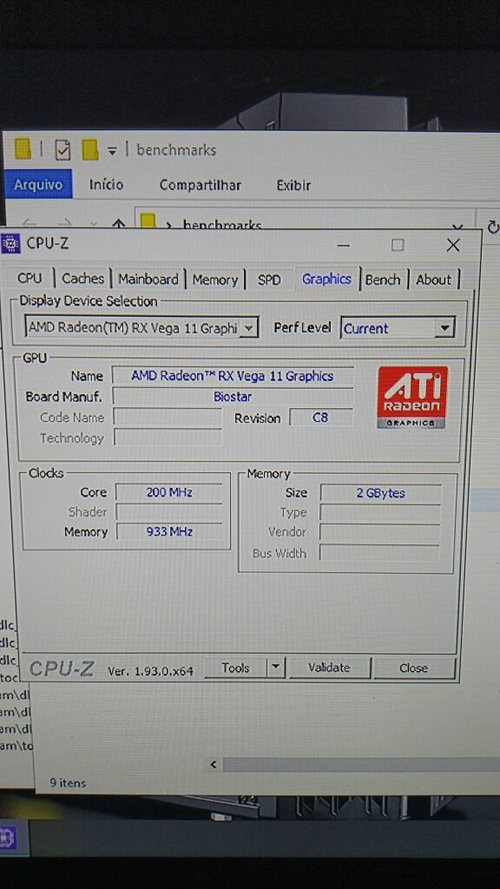Open the Bench tab
This screenshot has height=889, width=500.
pos(383,280)
